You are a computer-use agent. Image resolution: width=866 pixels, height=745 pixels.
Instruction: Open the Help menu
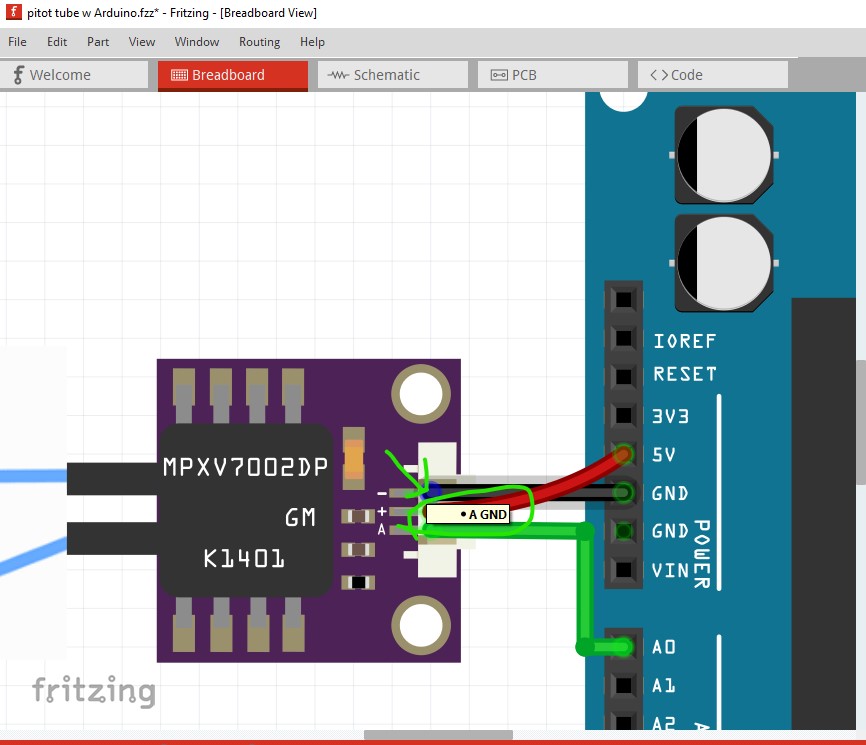pos(312,42)
